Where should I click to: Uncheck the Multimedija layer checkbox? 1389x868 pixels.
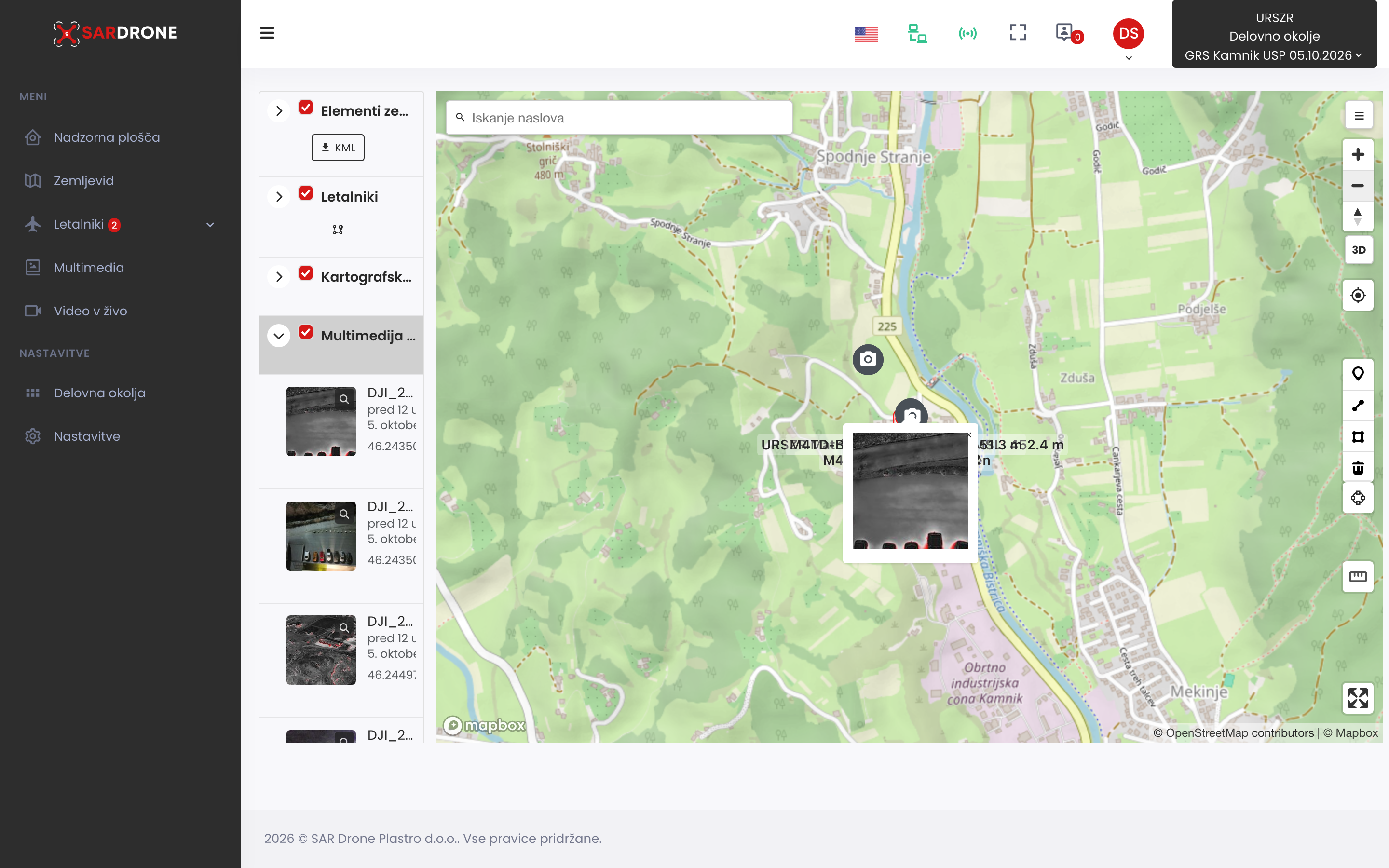pyautogui.click(x=306, y=332)
